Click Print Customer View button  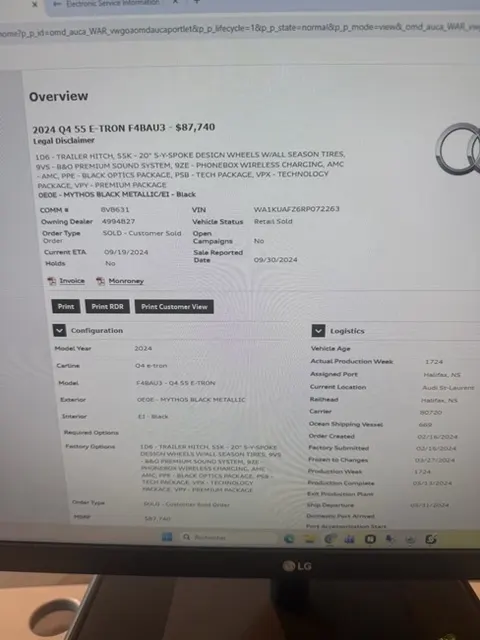[174, 307]
